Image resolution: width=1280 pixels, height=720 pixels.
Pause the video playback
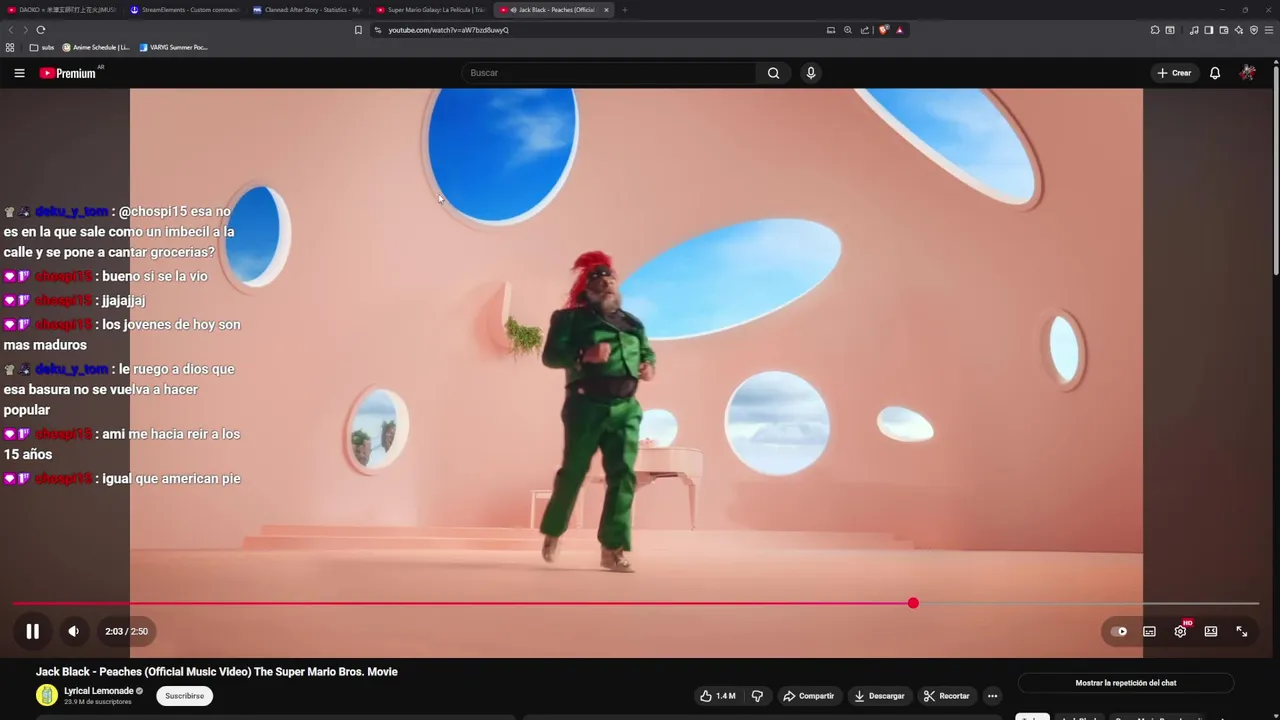pos(32,631)
